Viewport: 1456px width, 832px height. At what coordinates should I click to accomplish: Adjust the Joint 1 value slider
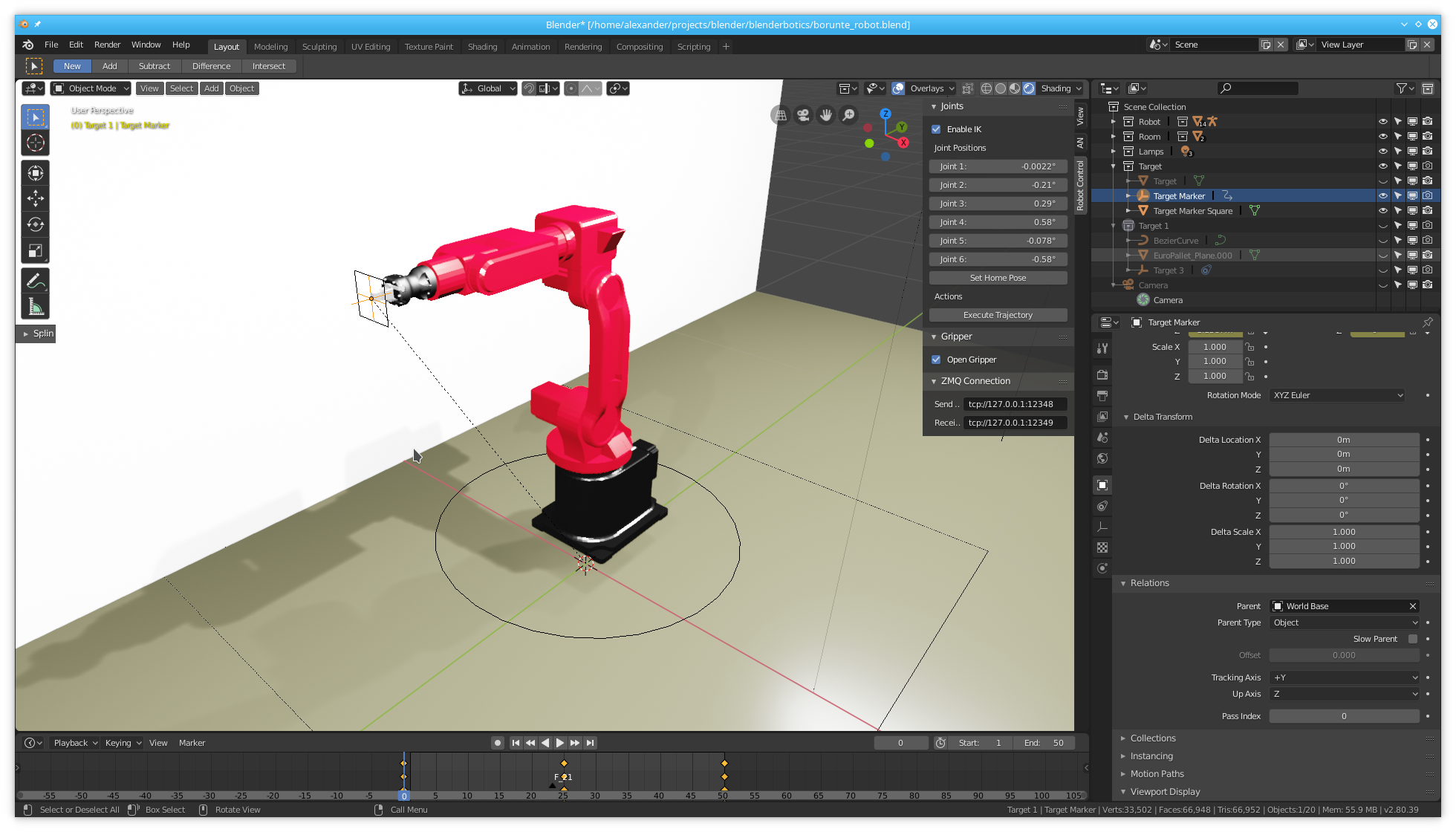[x=998, y=166]
